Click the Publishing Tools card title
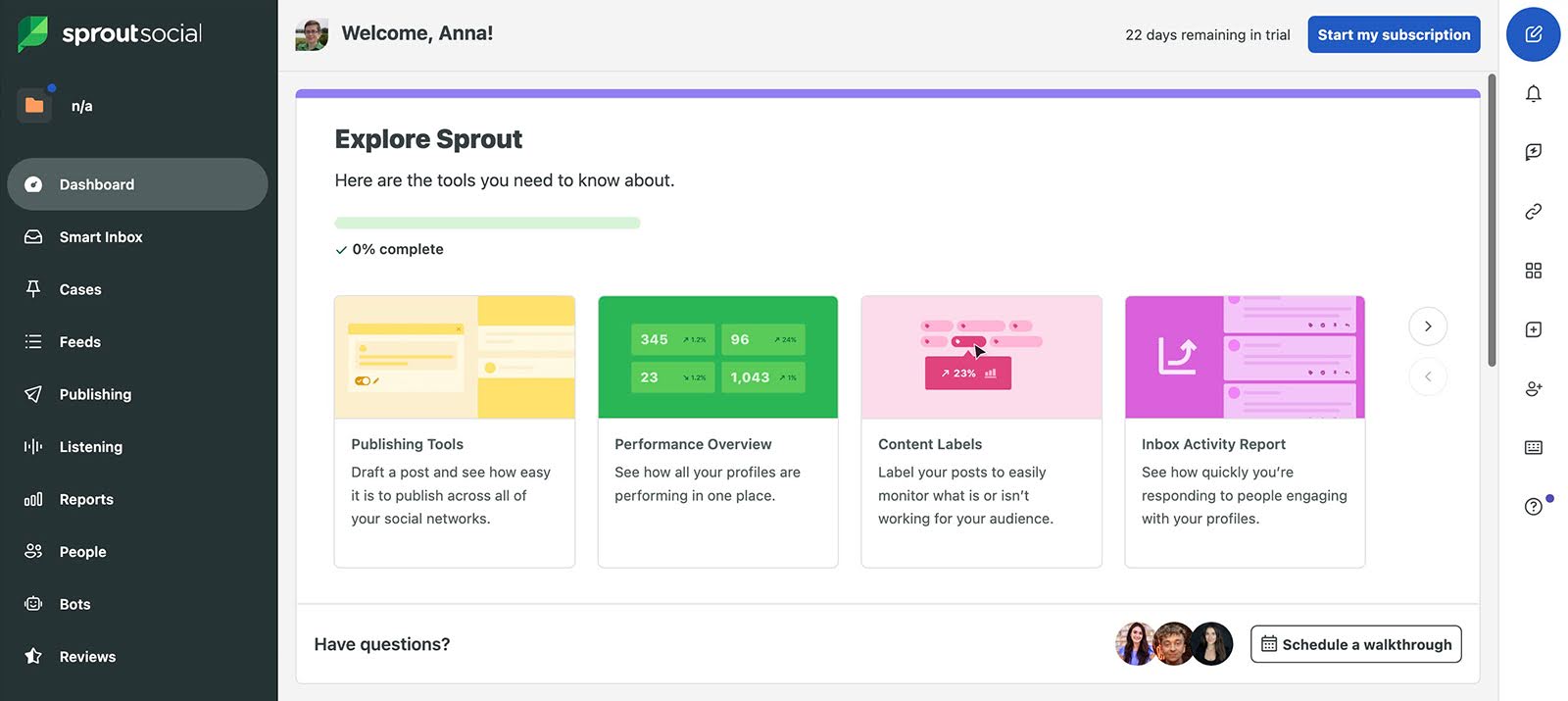 pyautogui.click(x=407, y=444)
